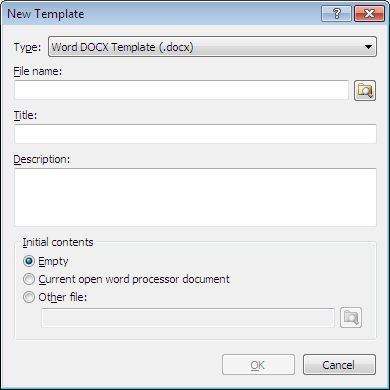Click the Description label
Screen dimensions: 390x390
click(x=42, y=159)
